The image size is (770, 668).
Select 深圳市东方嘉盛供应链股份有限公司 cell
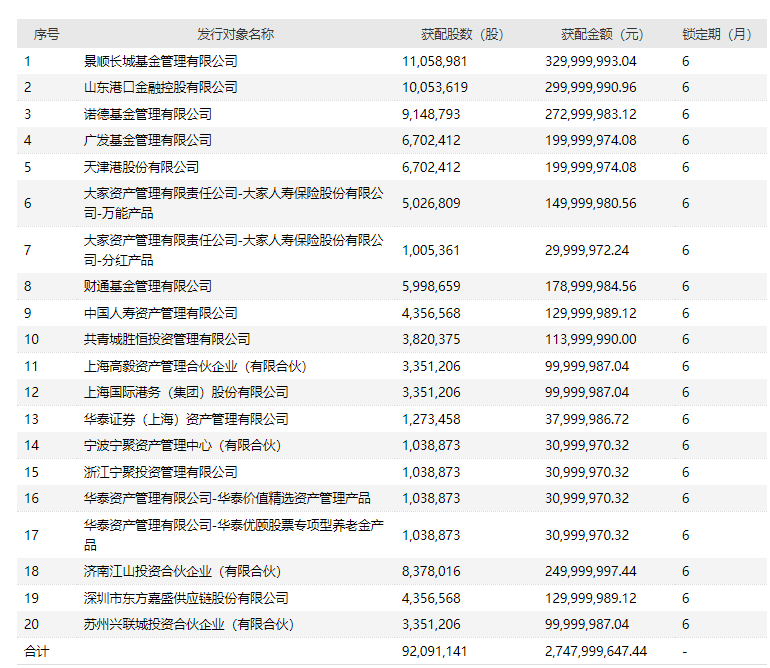186,598
